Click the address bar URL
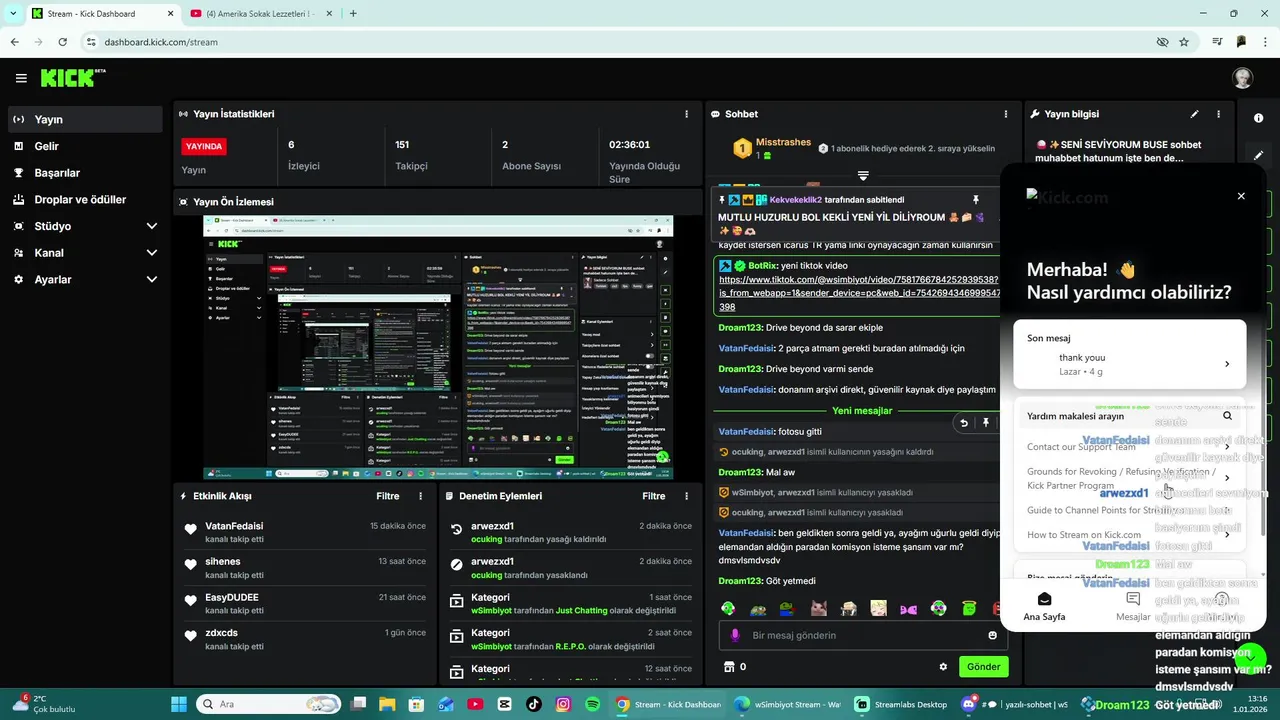This screenshot has width=1280, height=720. tap(161, 42)
